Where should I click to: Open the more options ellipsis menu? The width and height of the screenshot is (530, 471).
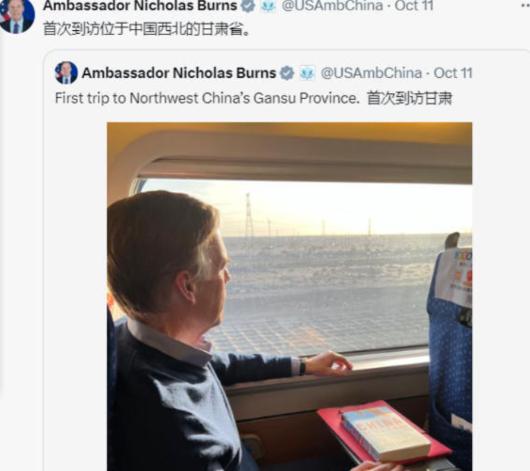tap(525, 5)
